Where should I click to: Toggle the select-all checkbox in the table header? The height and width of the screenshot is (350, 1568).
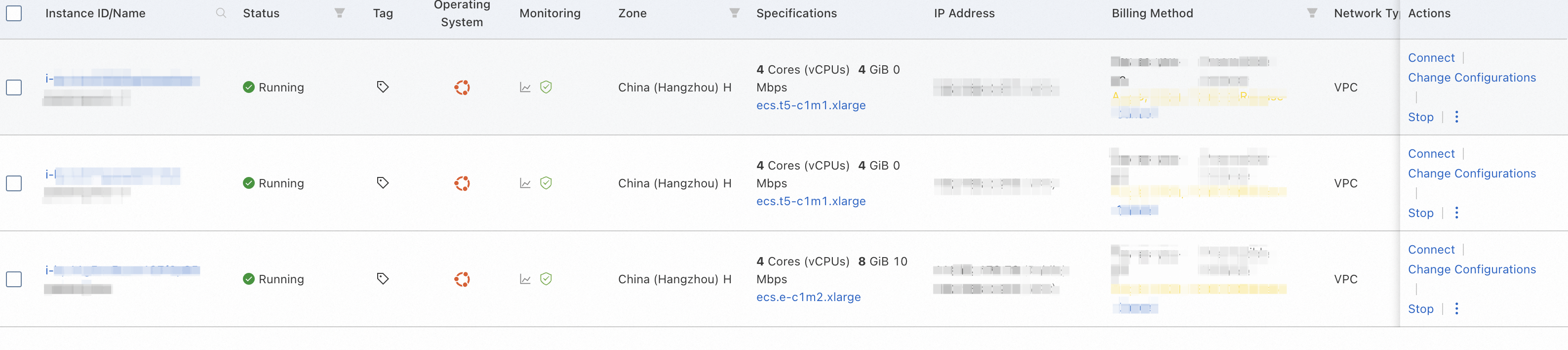coord(14,13)
